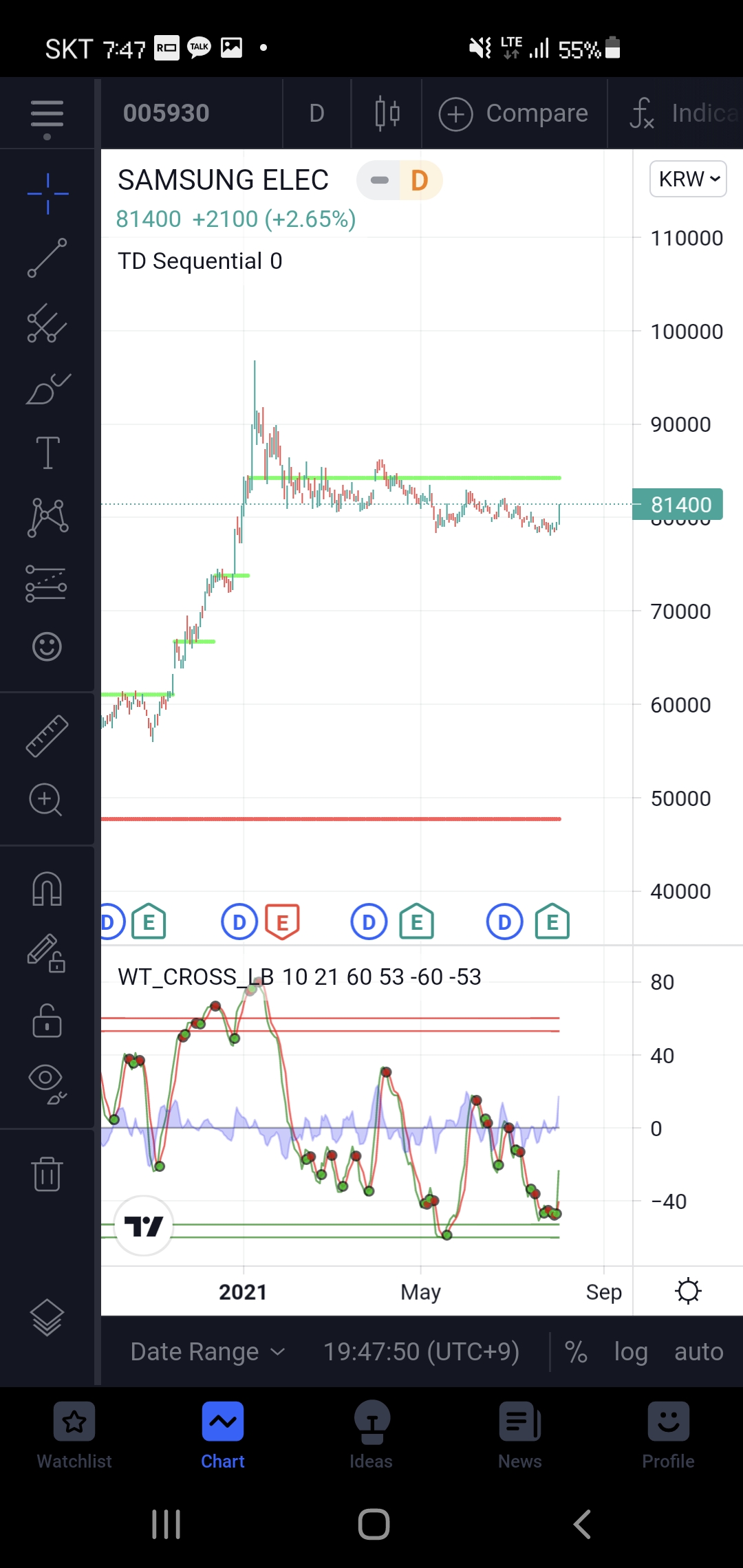Select the text annotation tool
743x1568 pixels.
[47, 453]
